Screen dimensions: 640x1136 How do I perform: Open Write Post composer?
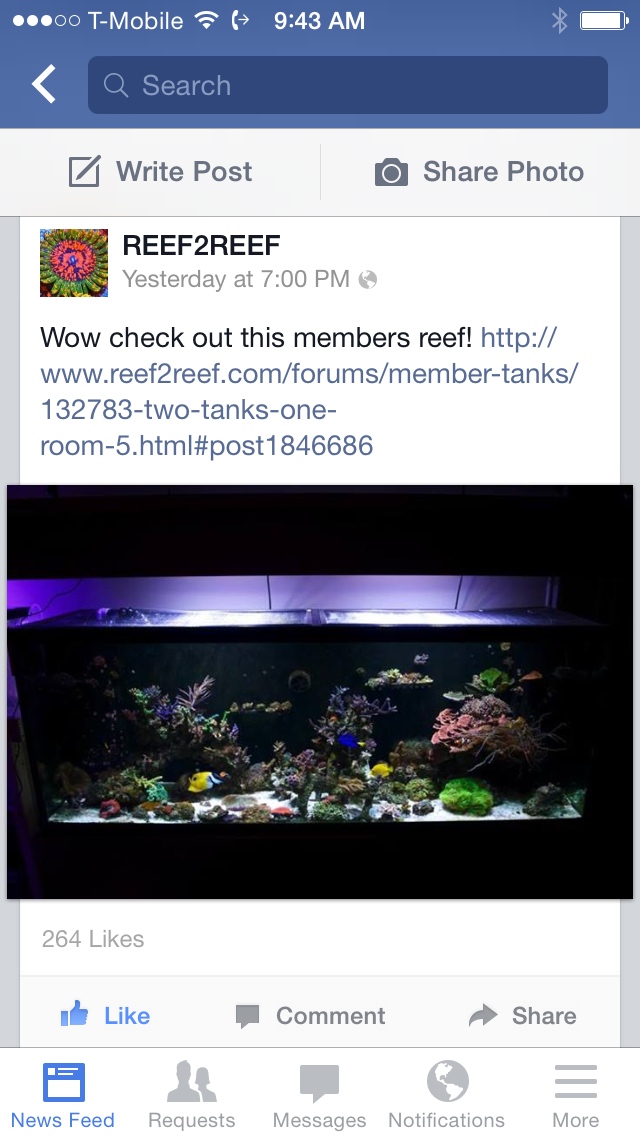click(x=160, y=172)
